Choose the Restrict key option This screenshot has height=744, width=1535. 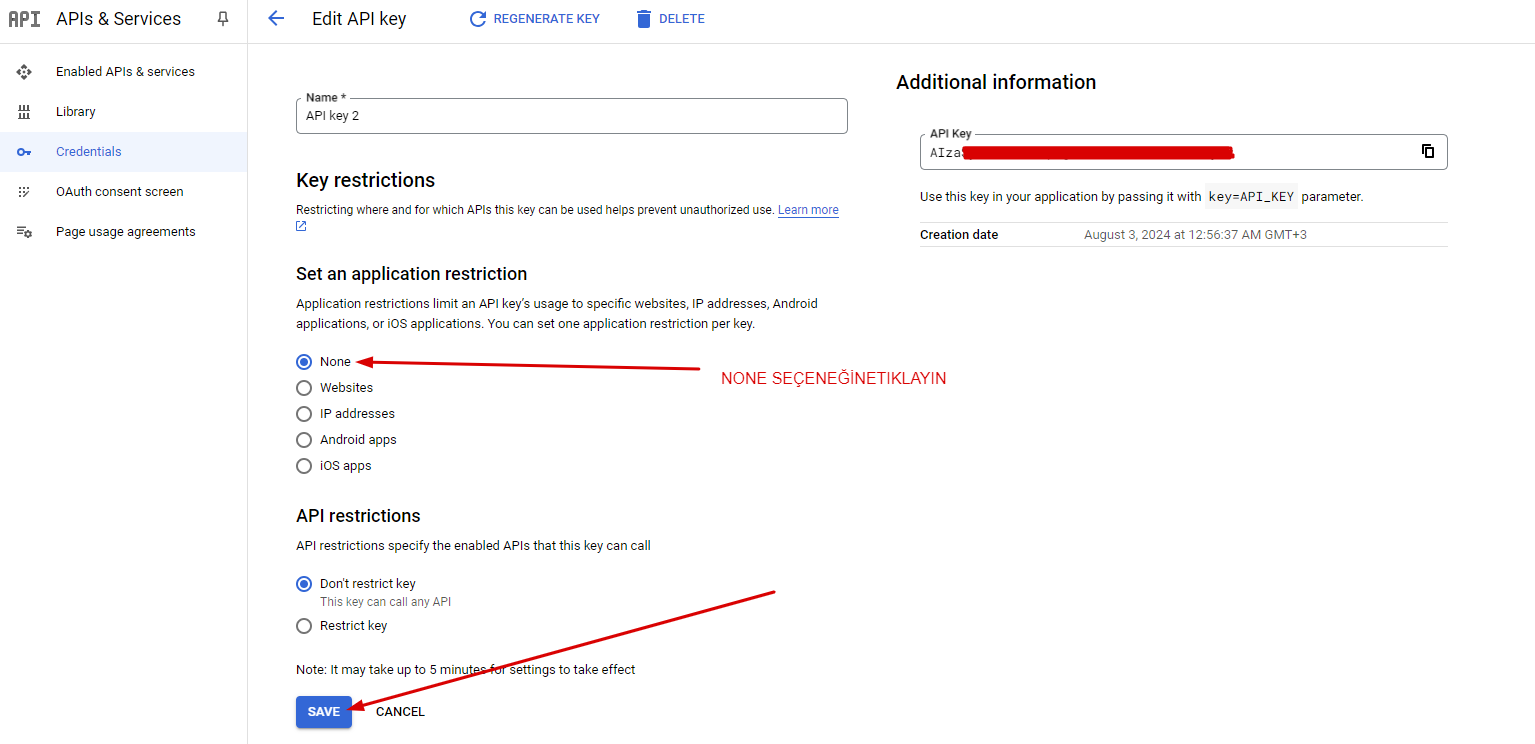tap(304, 626)
